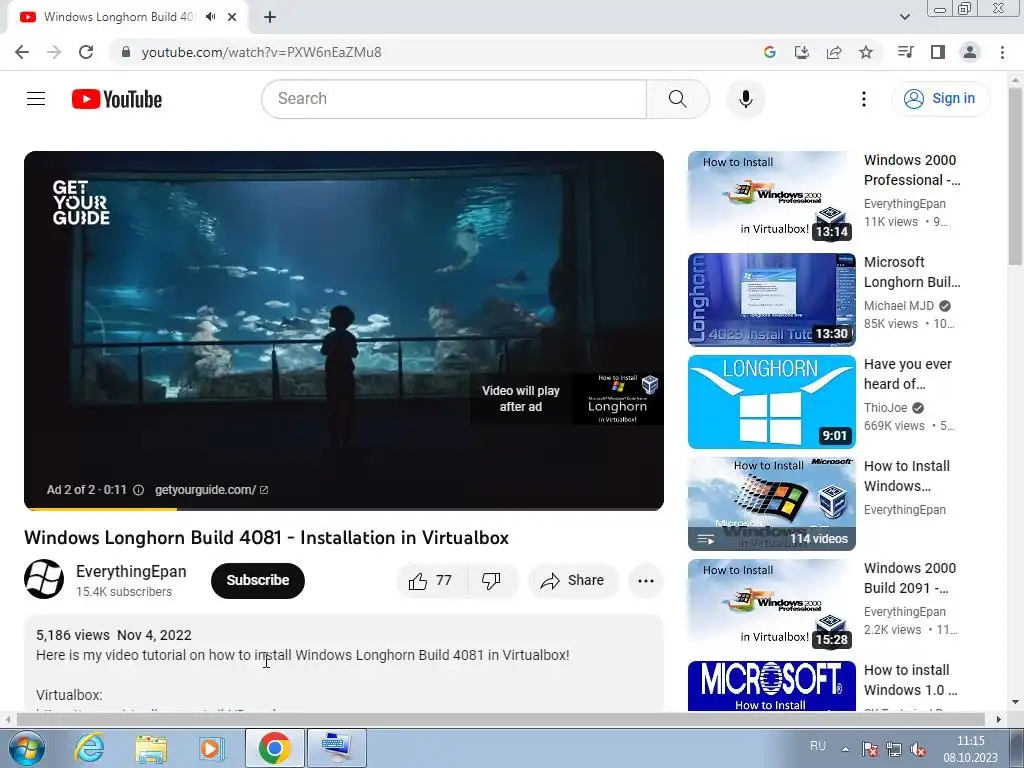
Task: Open YouTube settings three-dot menu
Action: [863, 99]
